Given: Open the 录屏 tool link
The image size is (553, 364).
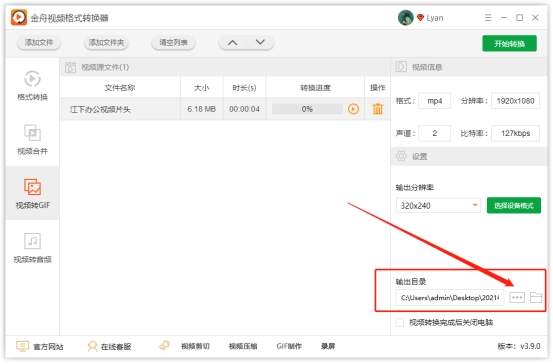Looking at the screenshot, I should 328,346.
